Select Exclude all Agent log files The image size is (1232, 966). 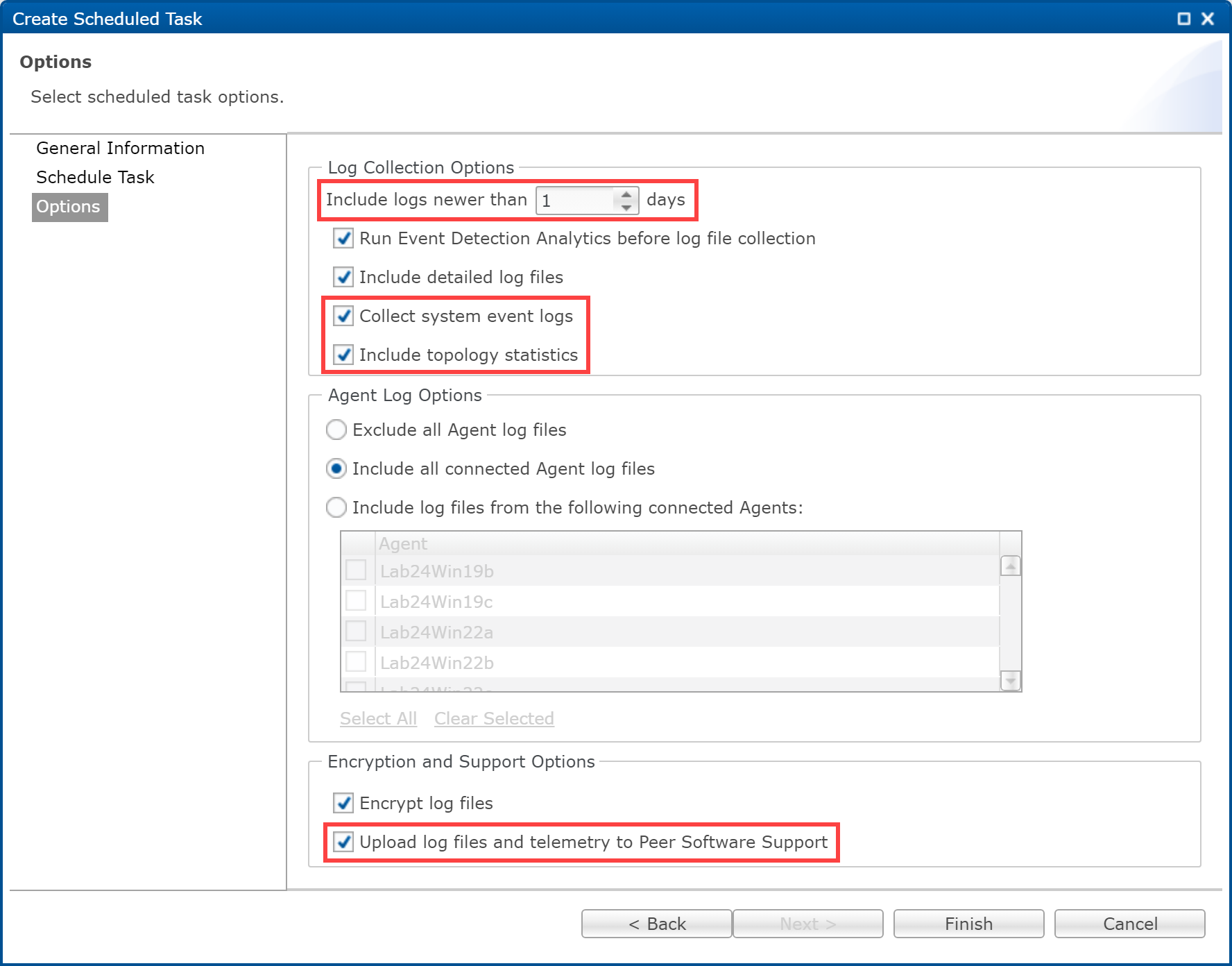336,430
